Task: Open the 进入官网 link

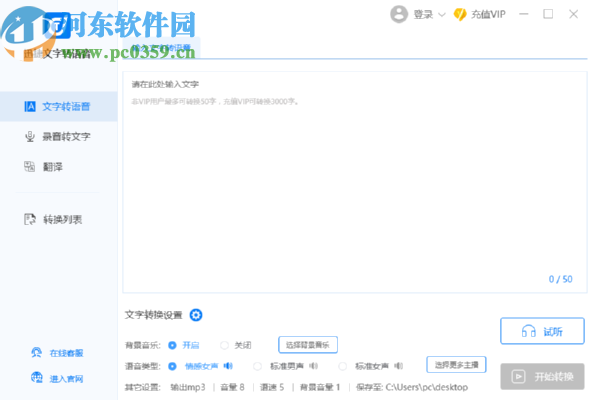Action: [x=67, y=378]
